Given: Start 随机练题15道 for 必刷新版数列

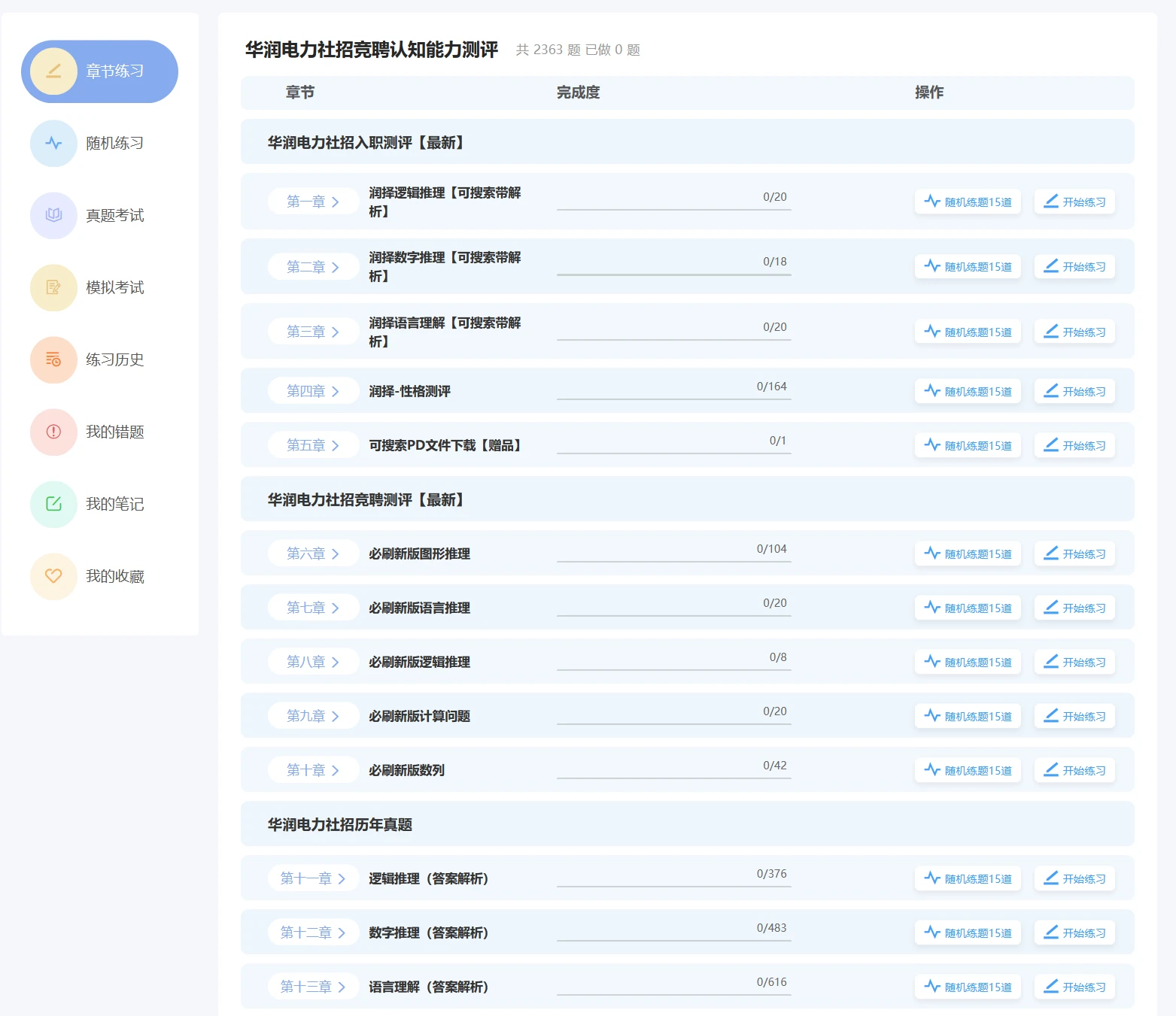Looking at the screenshot, I should (x=968, y=770).
